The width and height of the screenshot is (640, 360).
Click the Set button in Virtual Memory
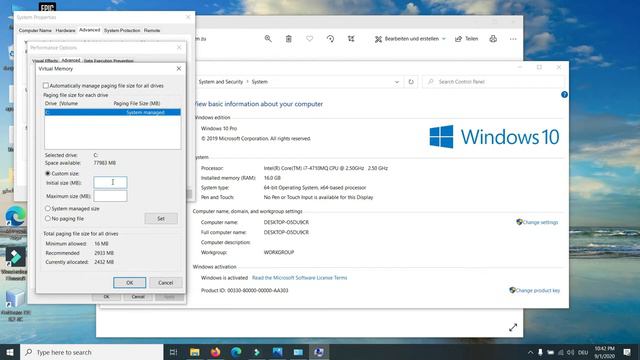(161, 219)
